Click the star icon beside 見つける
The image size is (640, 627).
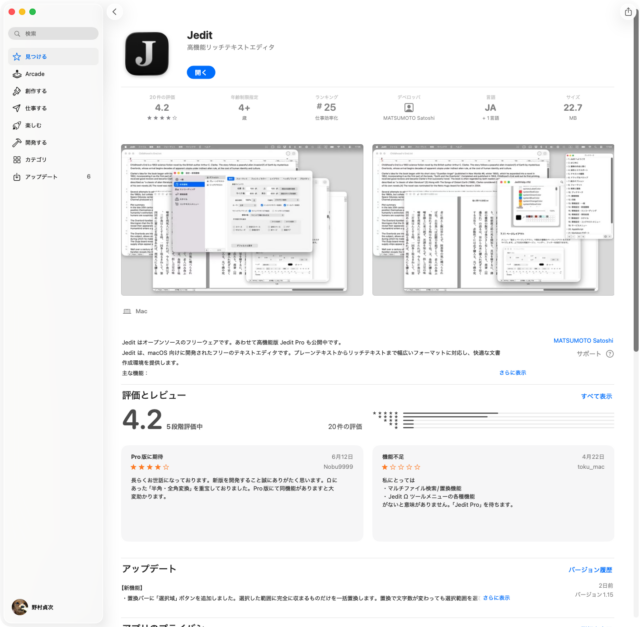coord(17,56)
